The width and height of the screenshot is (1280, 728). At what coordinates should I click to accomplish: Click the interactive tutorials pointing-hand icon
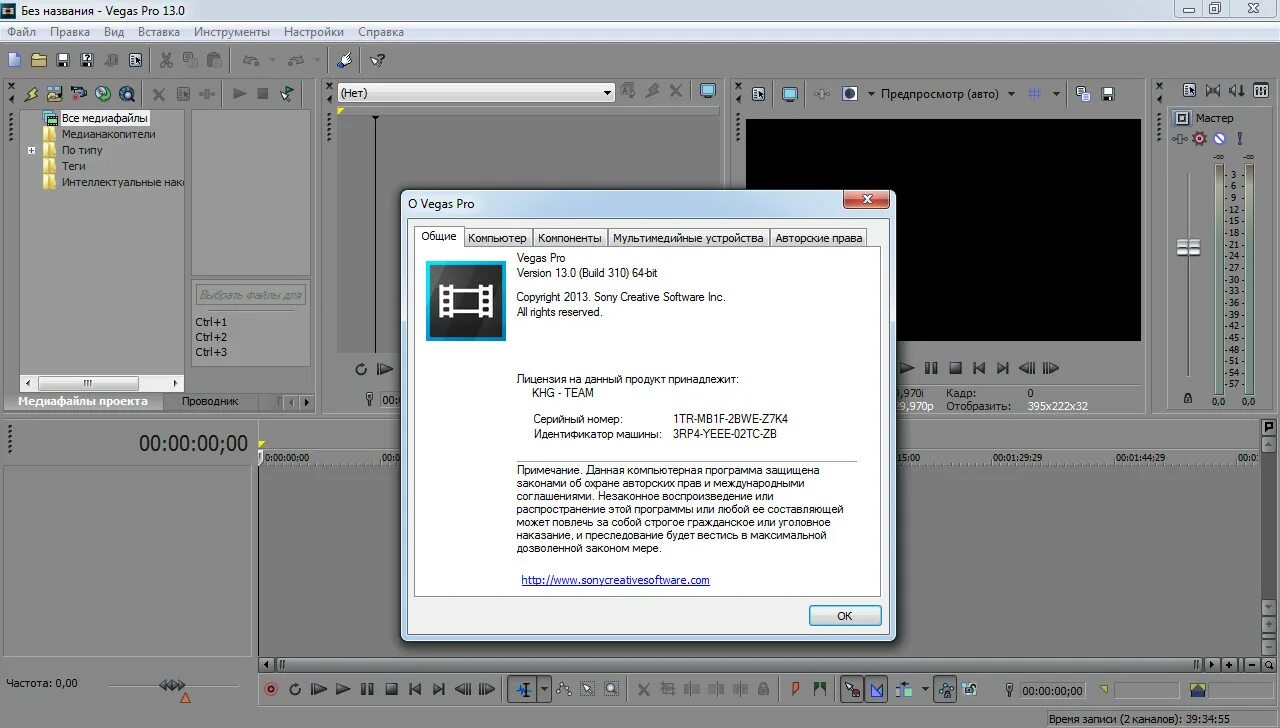coord(345,60)
